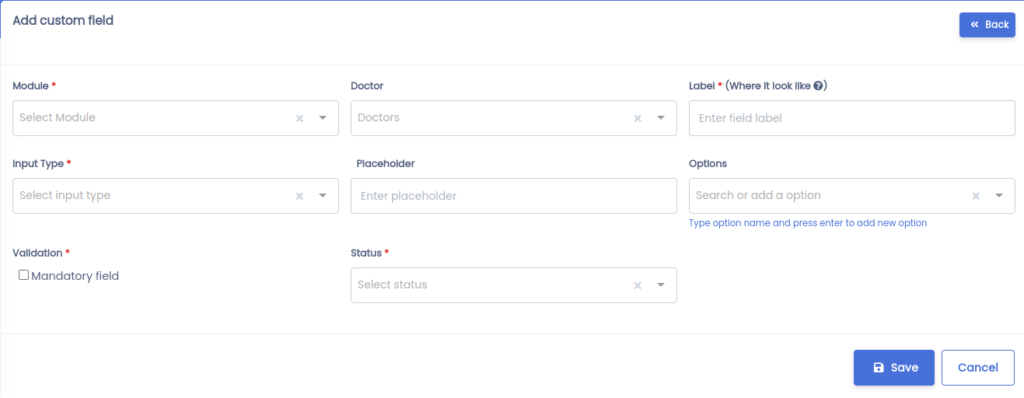Viewport: 1024px width, 398px height.
Task: Expand the Status dropdown arrow
Action: (661, 285)
